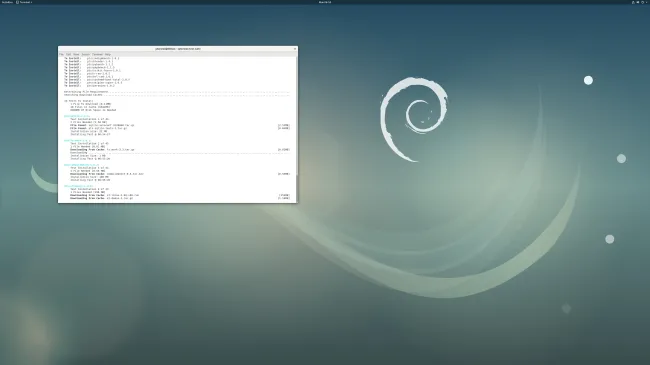Click the power icon in top panel
The width and height of the screenshot is (650, 365).
pyautogui.click(x=643, y=2)
